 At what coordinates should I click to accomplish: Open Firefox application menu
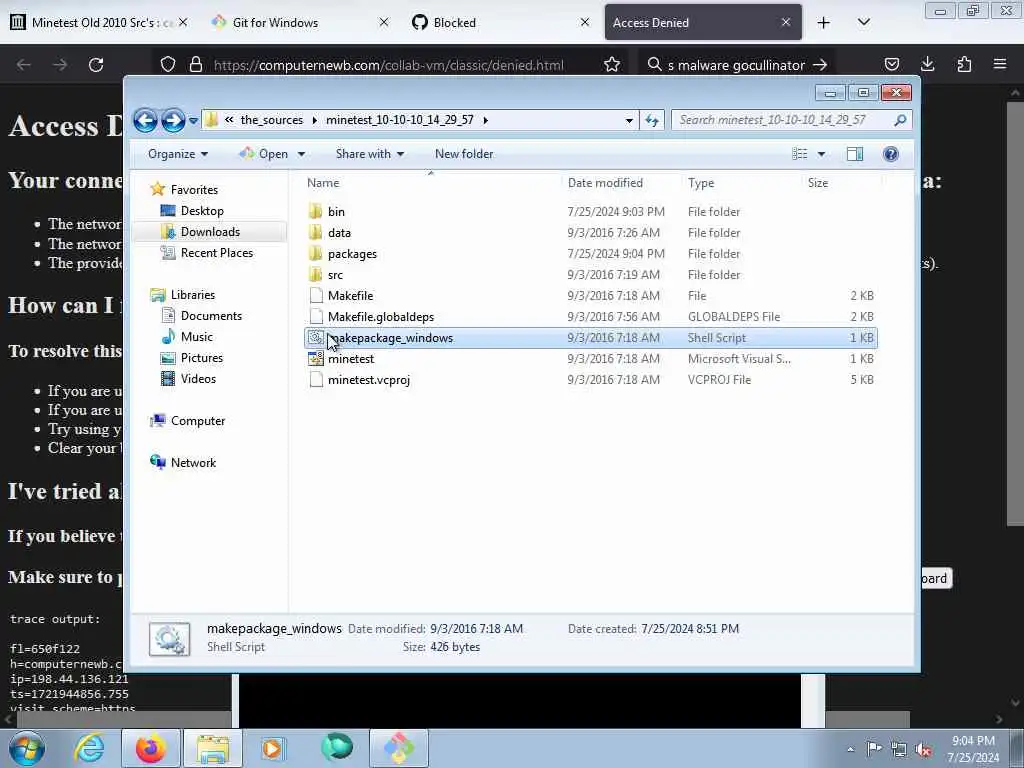pos(1000,65)
